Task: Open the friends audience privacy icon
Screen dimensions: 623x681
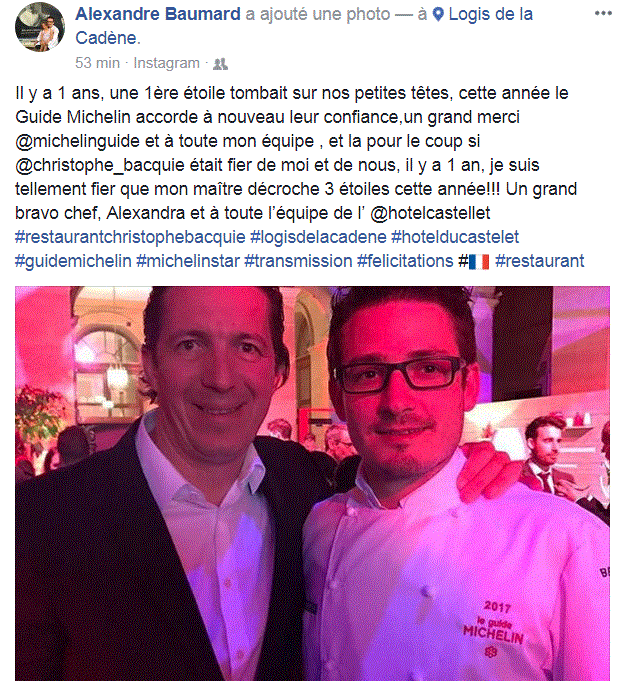Action: [220, 64]
